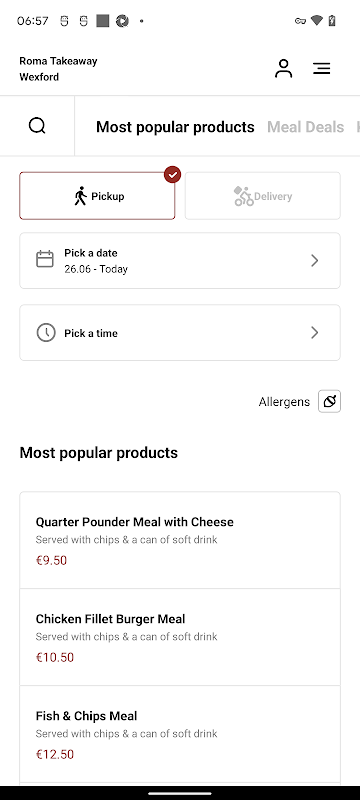Select the Most popular products tab
This screenshot has height=800, width=360.
click(175, 127)
